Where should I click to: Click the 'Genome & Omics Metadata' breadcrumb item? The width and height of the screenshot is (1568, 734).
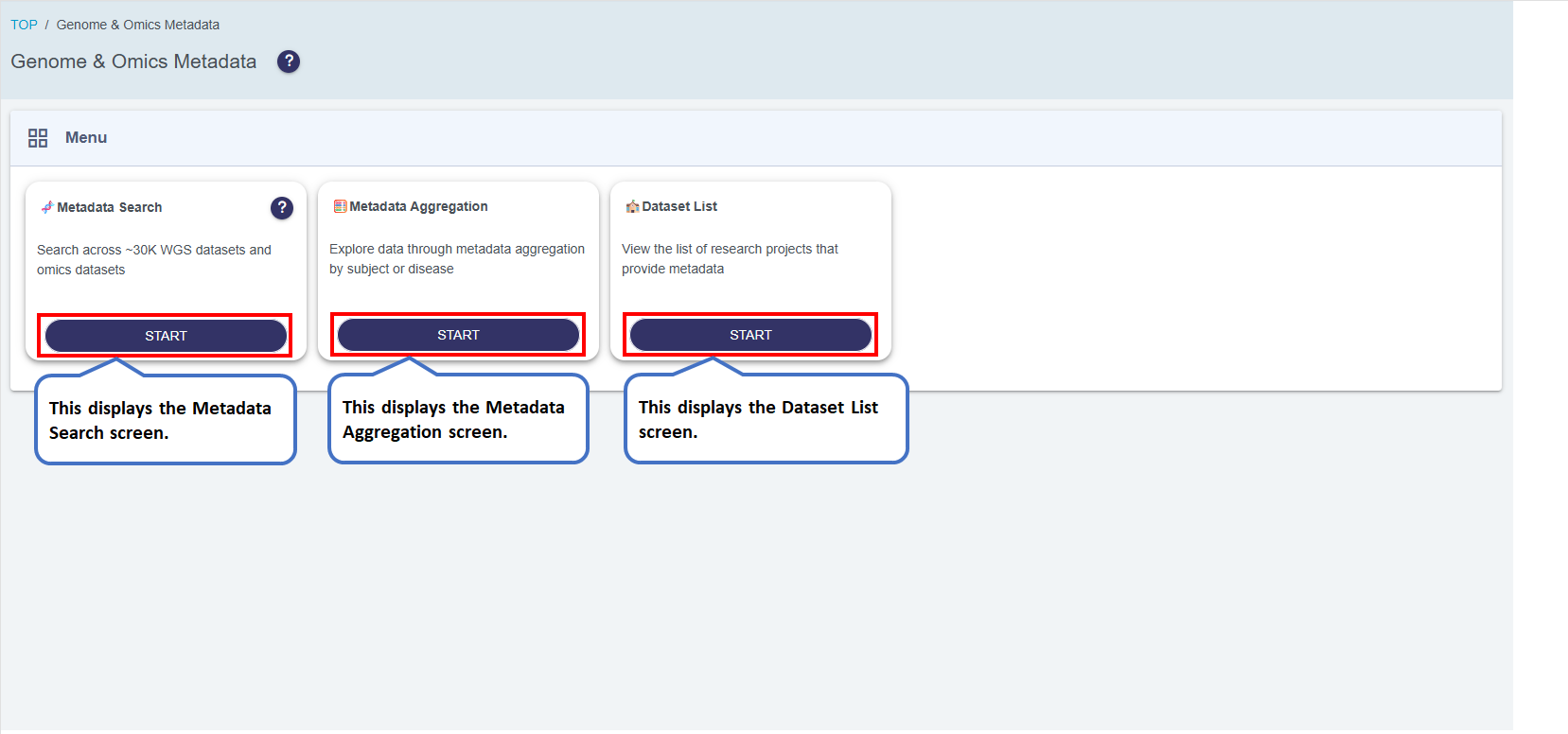point(138,25)
